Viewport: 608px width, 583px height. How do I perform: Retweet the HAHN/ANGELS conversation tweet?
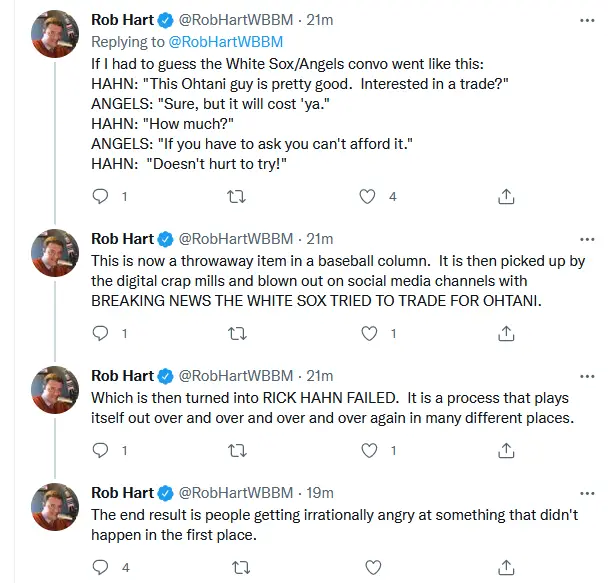click(x=238, y=196)
